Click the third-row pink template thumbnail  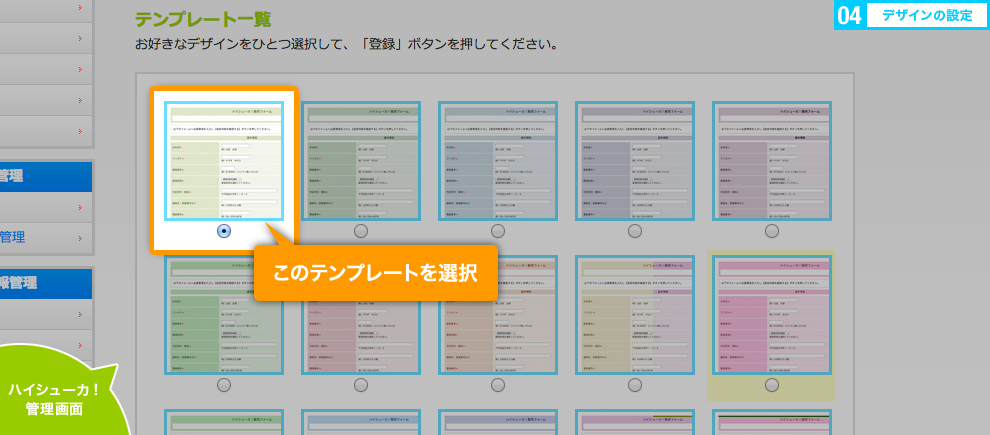[635, 422]
